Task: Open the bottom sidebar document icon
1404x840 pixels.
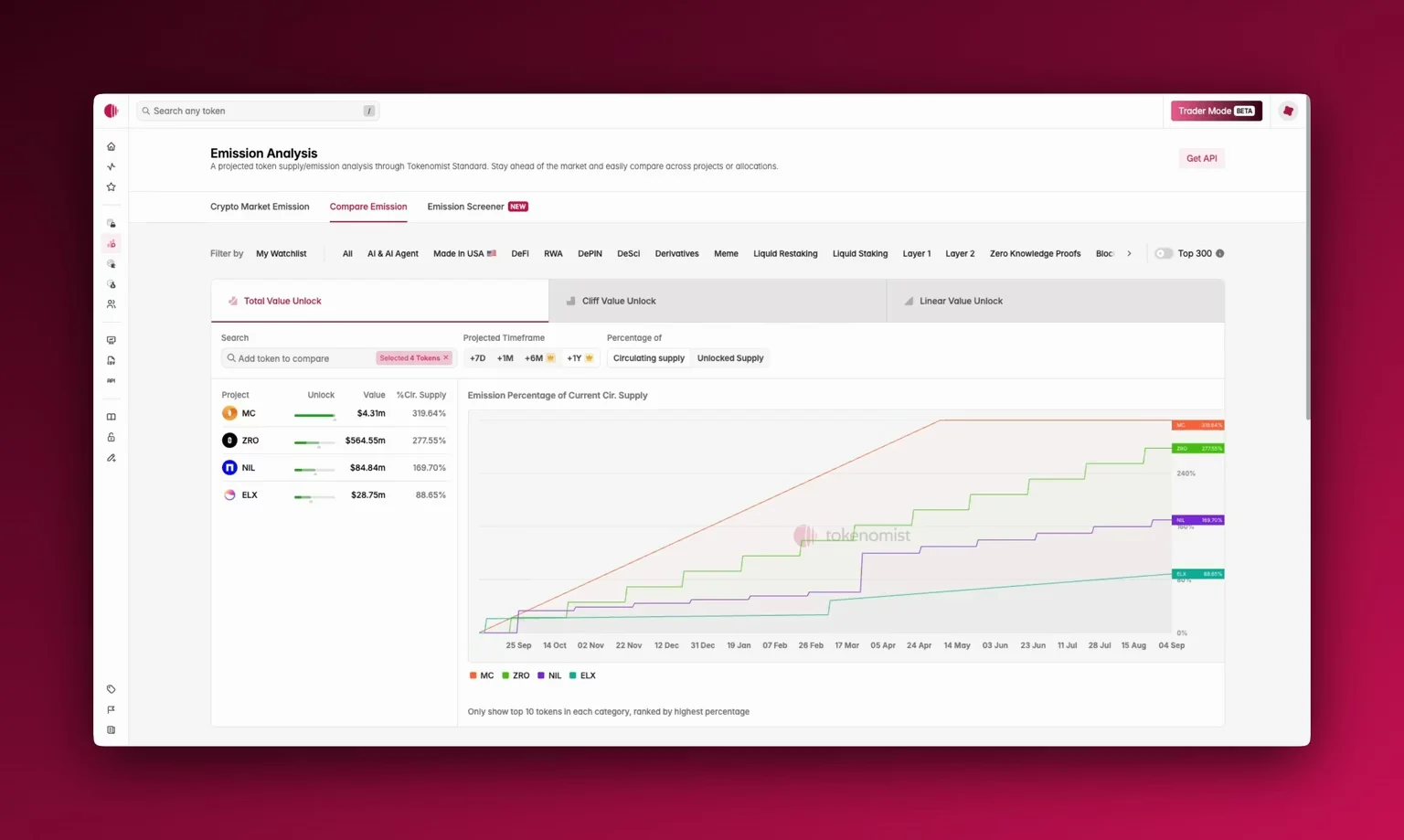Action: point(112,730)
